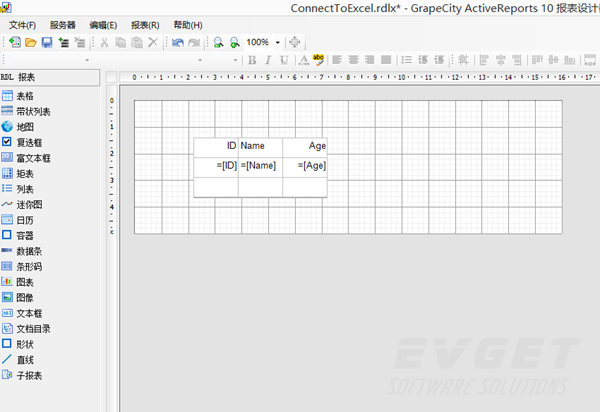600x412 pixels.
Task: Select the 文本框 textbox control
Action: [22, 313]
